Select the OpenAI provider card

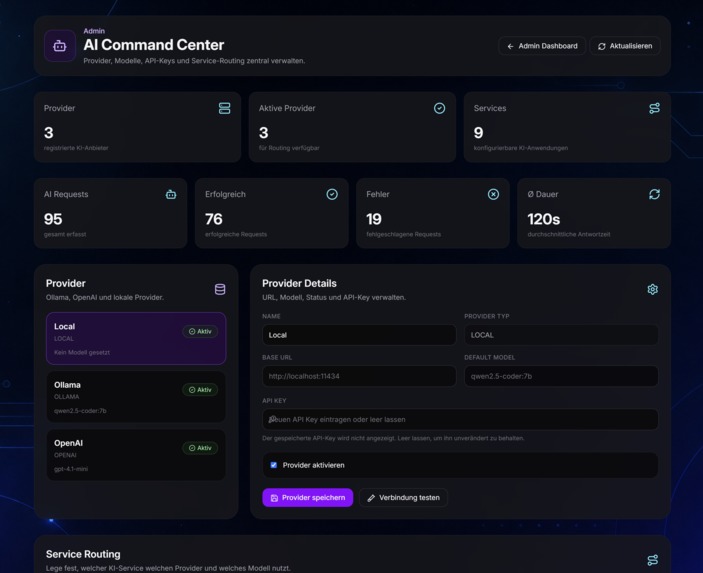point(136,455)
